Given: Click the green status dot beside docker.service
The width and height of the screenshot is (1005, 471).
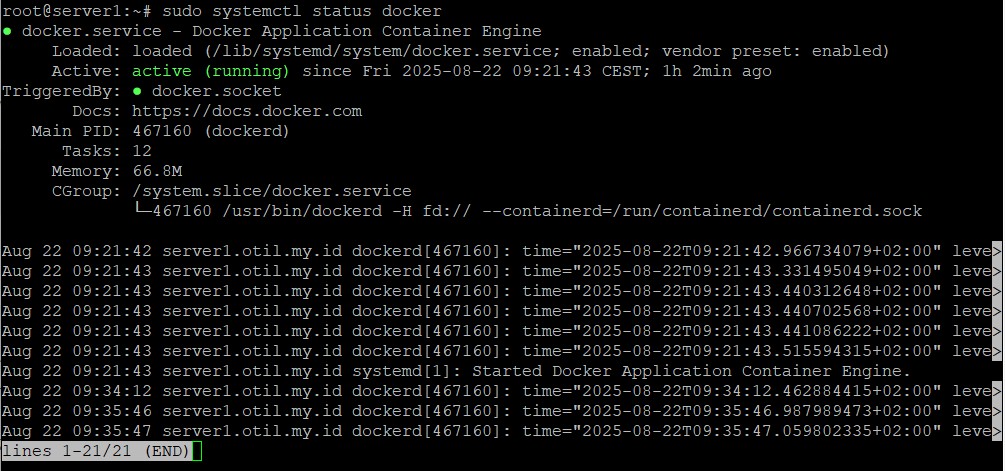Looking at the screenshot, I should [7, 31].
